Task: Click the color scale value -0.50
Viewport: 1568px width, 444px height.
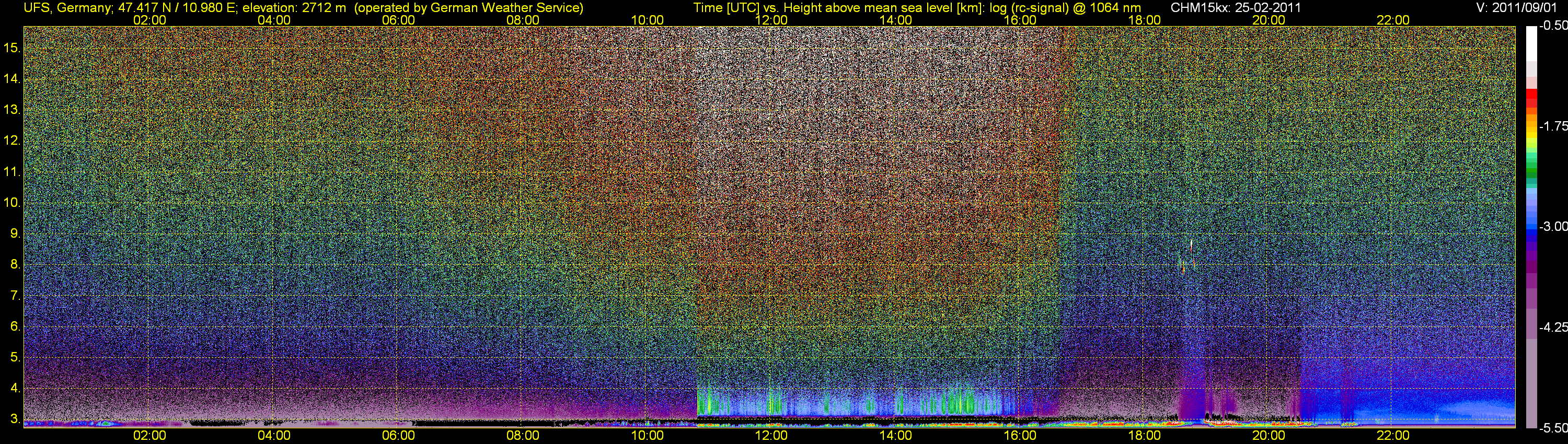Action: [x=1553, y=26]
